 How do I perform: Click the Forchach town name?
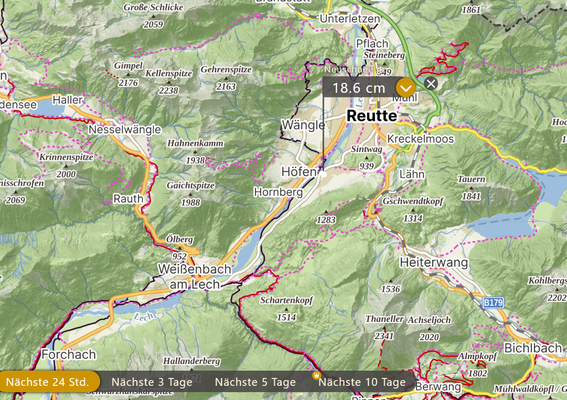[x=69, y=354]
